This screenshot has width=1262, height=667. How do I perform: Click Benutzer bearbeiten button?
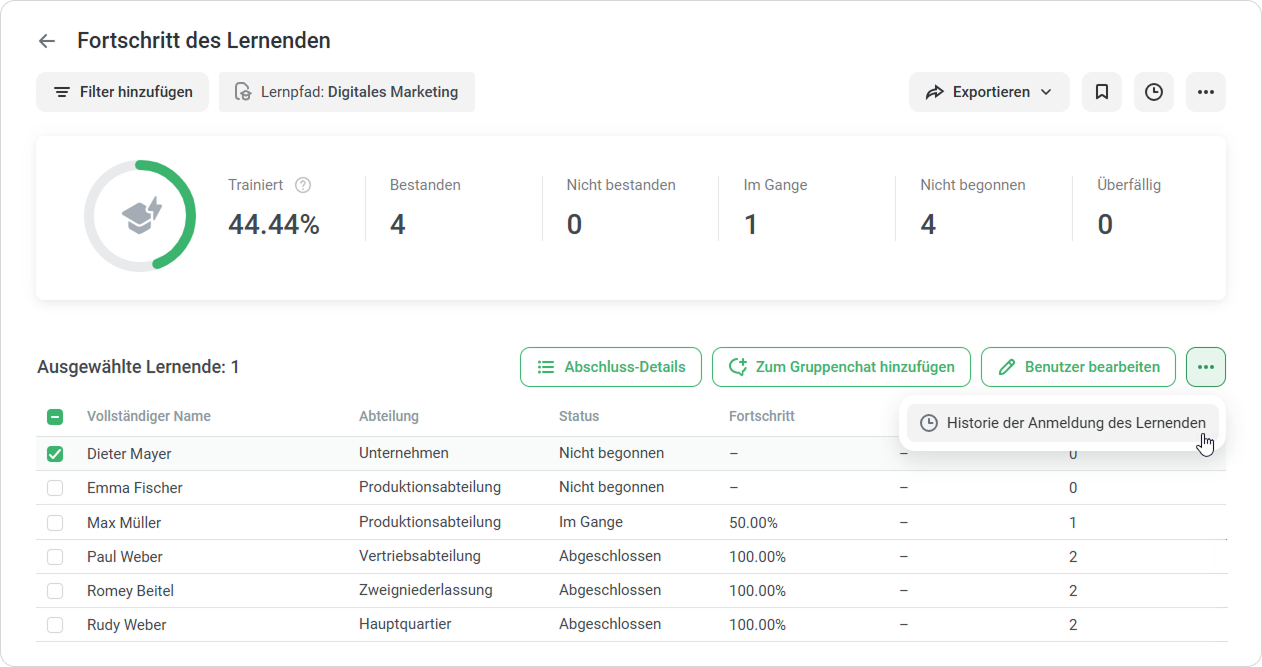pyautogui.click(x=1079, y=367)
